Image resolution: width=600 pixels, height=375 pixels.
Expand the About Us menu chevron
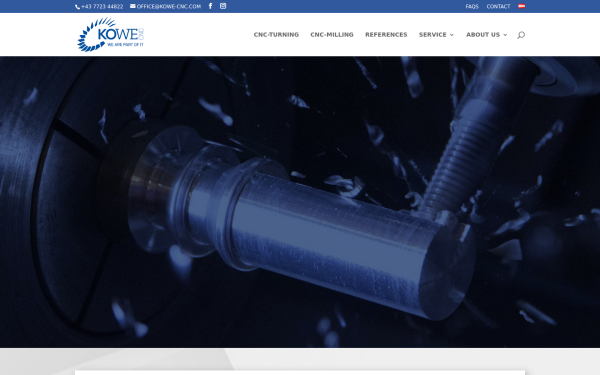pyautogui.click(x=505, y=35)
